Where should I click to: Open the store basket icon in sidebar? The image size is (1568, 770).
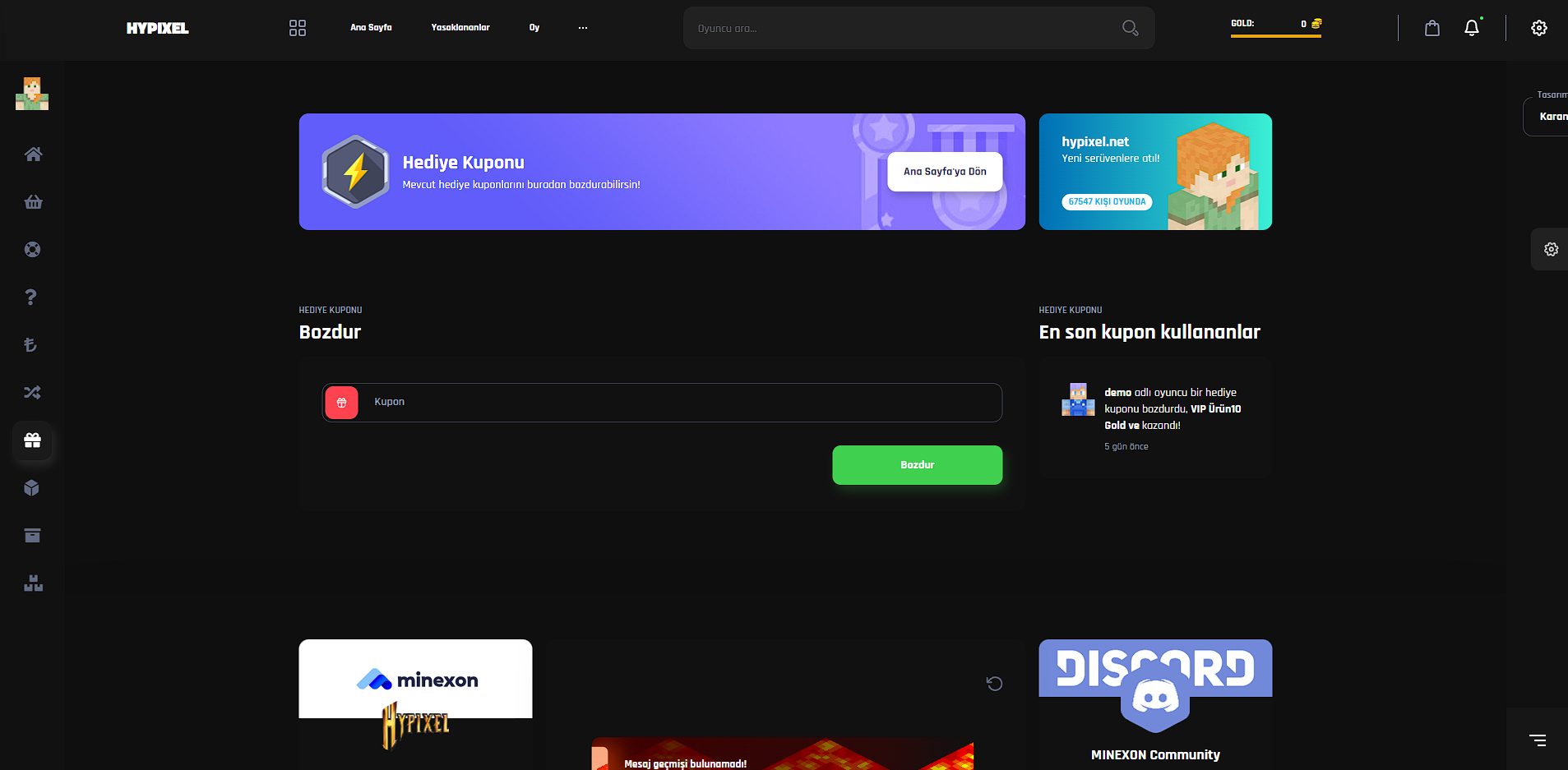click(33, 202)
